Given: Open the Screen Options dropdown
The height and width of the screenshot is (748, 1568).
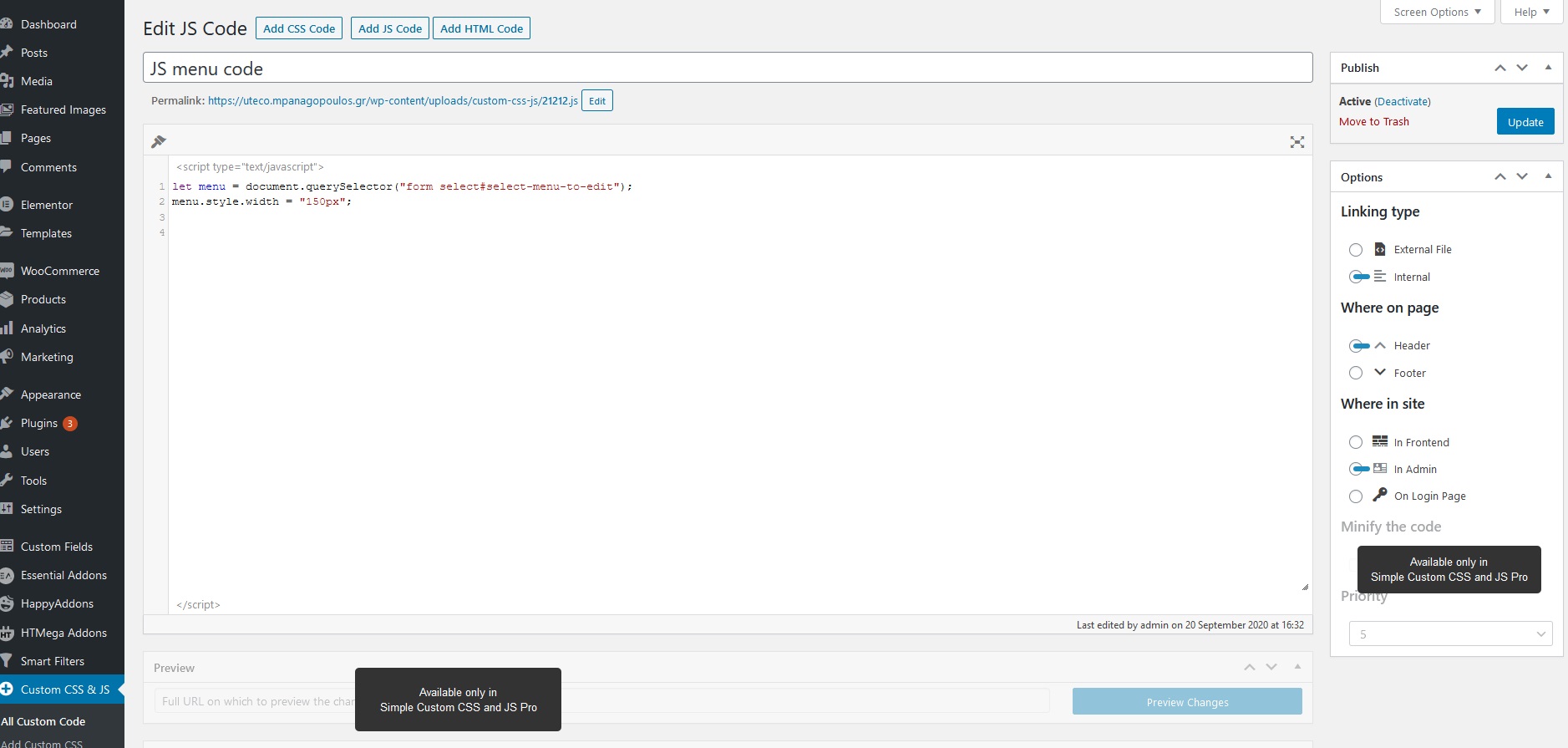Looking at the screenshot, I should pyautogui.click(x=1437, y=12).
